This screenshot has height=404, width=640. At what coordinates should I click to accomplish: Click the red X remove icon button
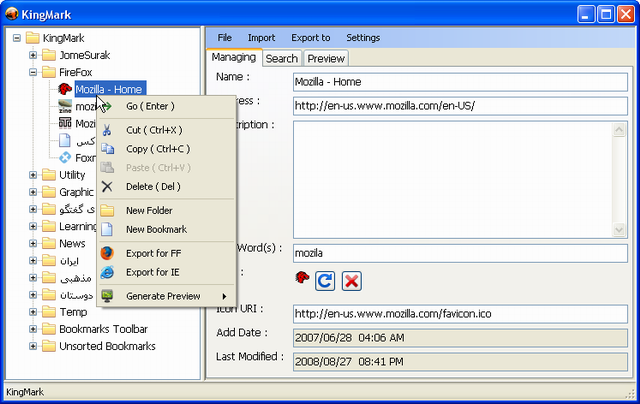click(351, 281)
